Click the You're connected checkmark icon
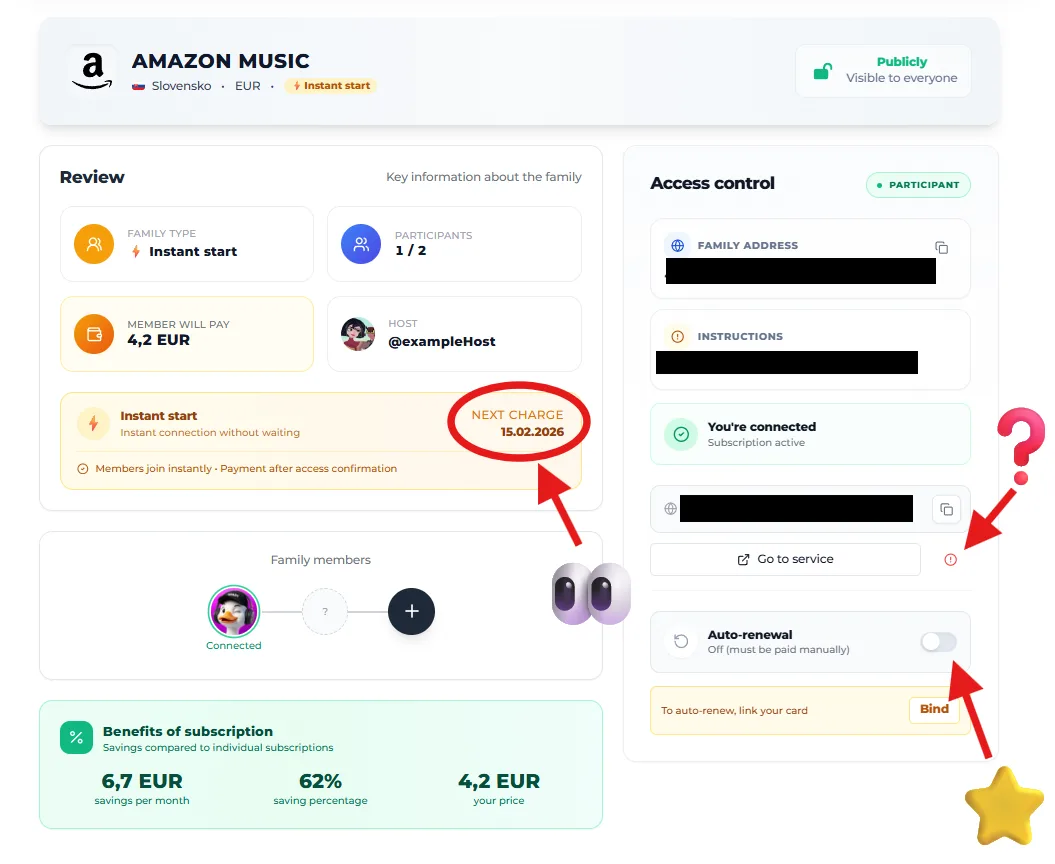This screenshot has width=1055, height=864. point(681,434)
